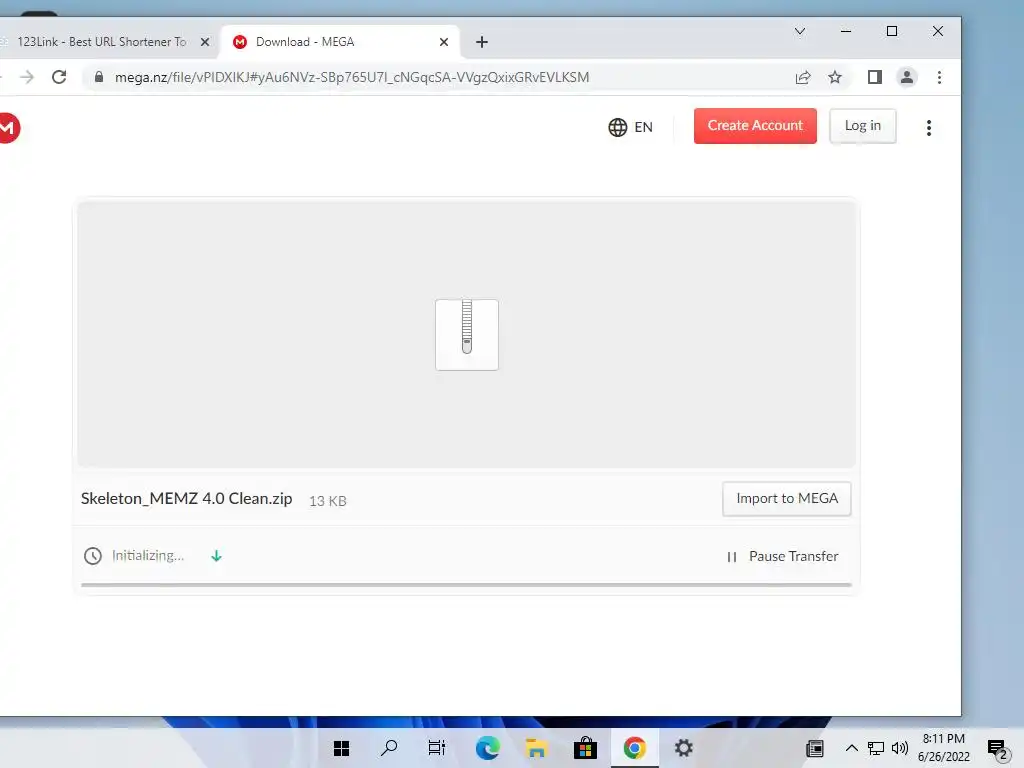Open MEGA page three-dot menu
The height and width of the screenshot is (768, 1024).
tap(929, 127)
